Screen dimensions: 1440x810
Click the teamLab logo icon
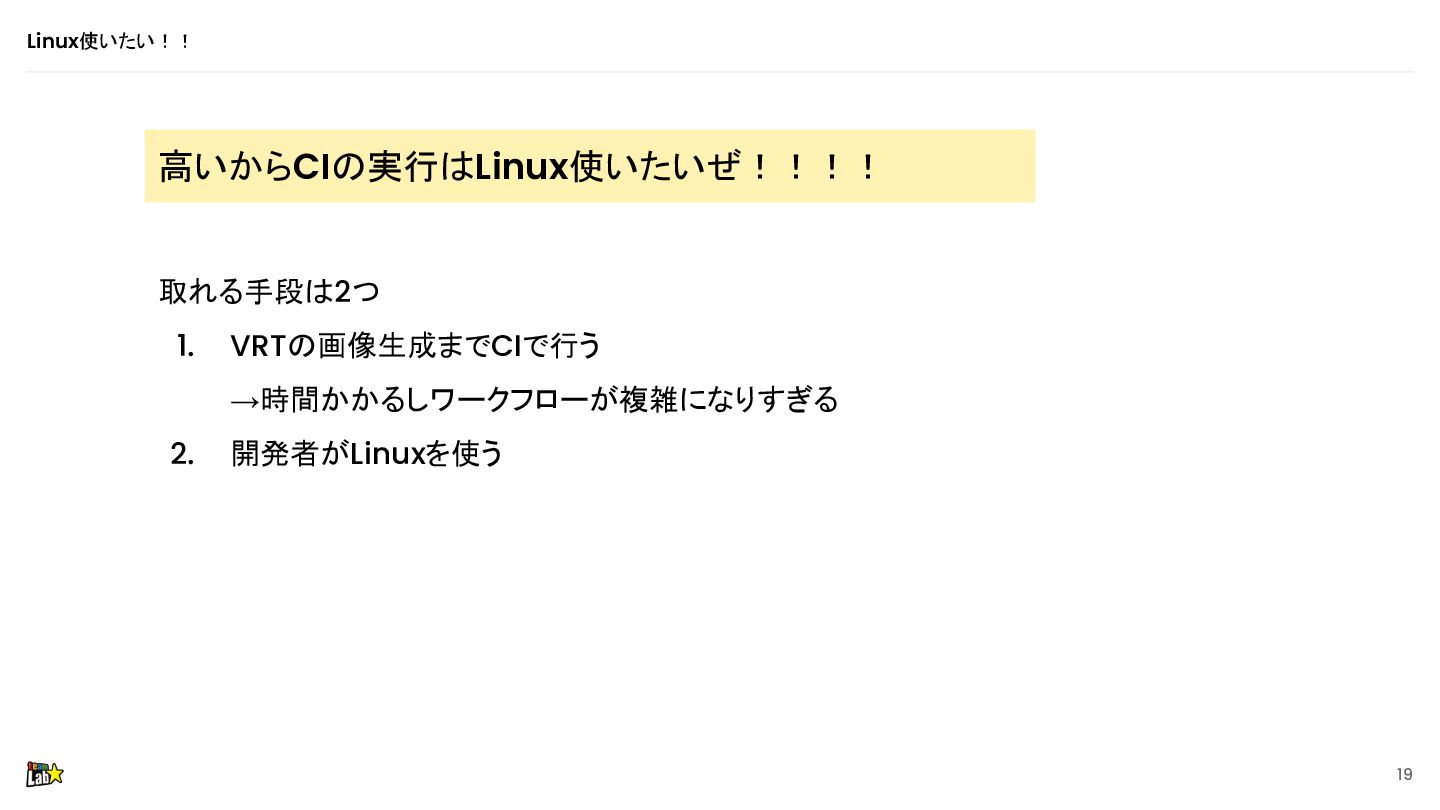point(45,773)
